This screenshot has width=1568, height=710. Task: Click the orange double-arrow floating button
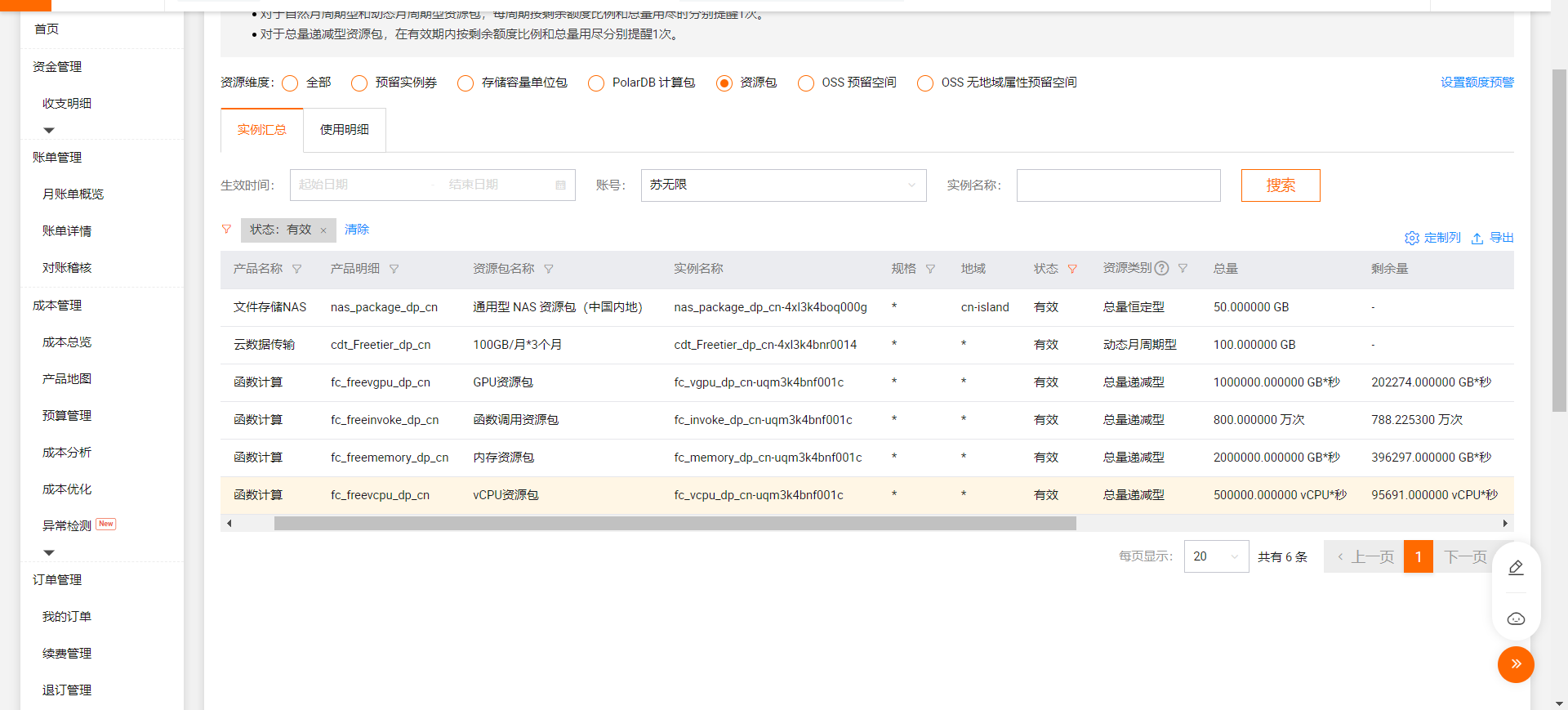point(1516,664)
